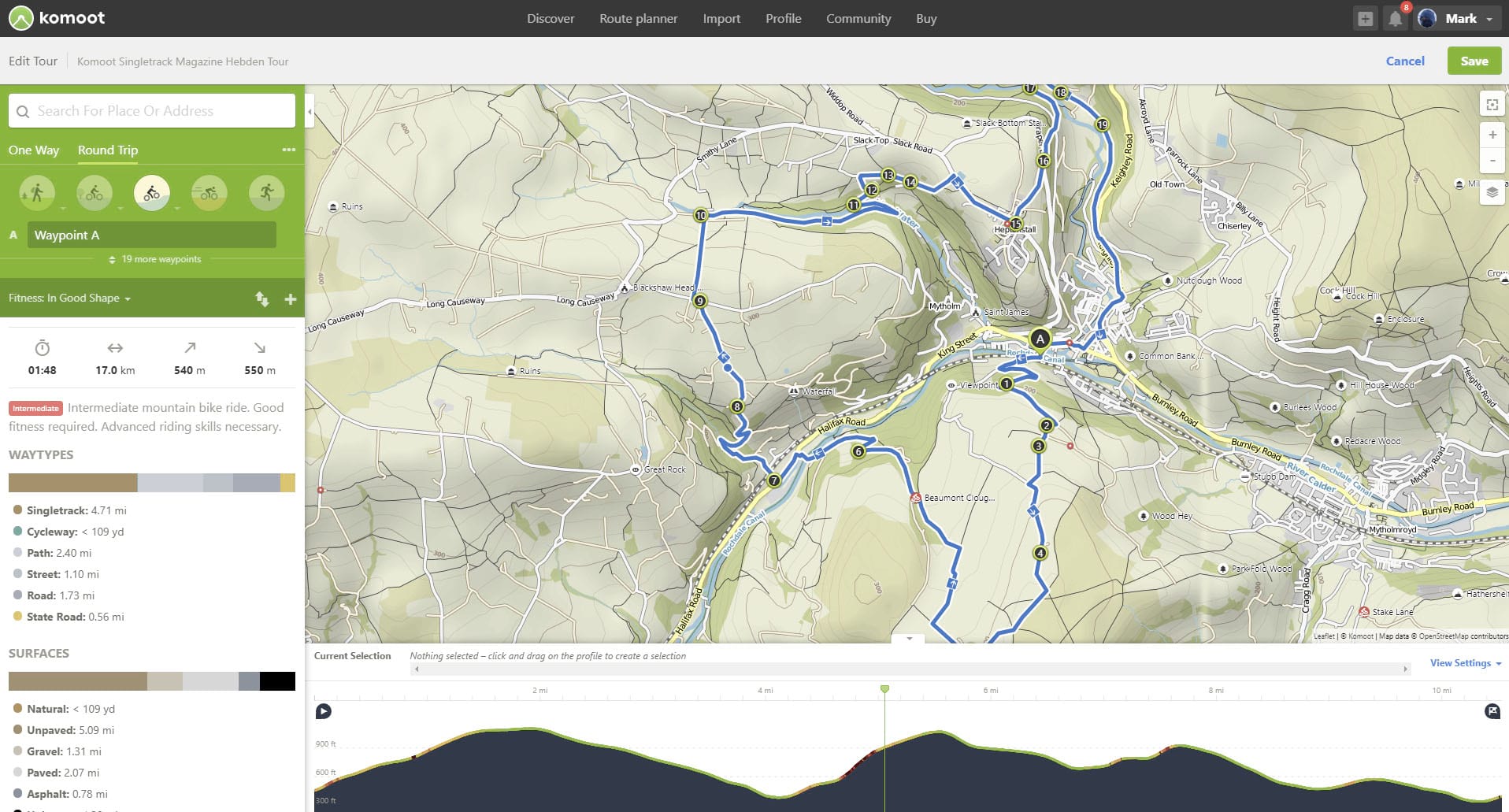Add a new waypoint with the plus icon
This screenshot has height=812, width=1509.
tap(290, 299)
